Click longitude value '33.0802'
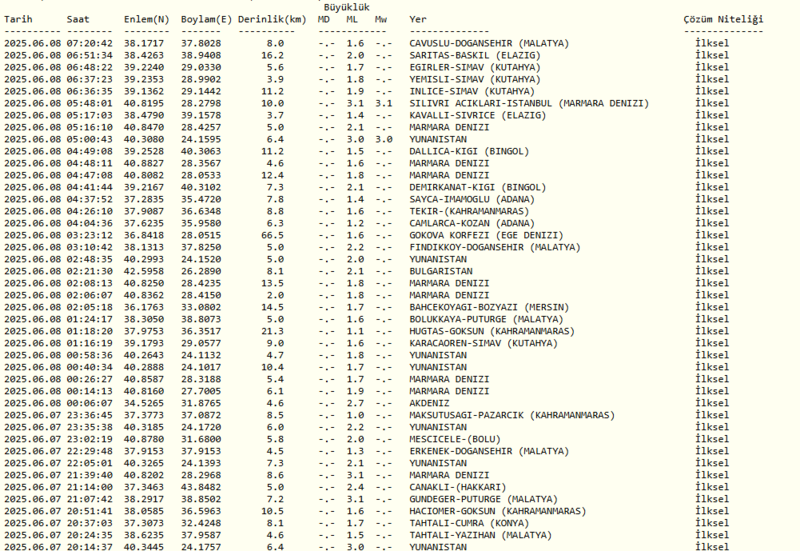 click(x=201, y=307)
